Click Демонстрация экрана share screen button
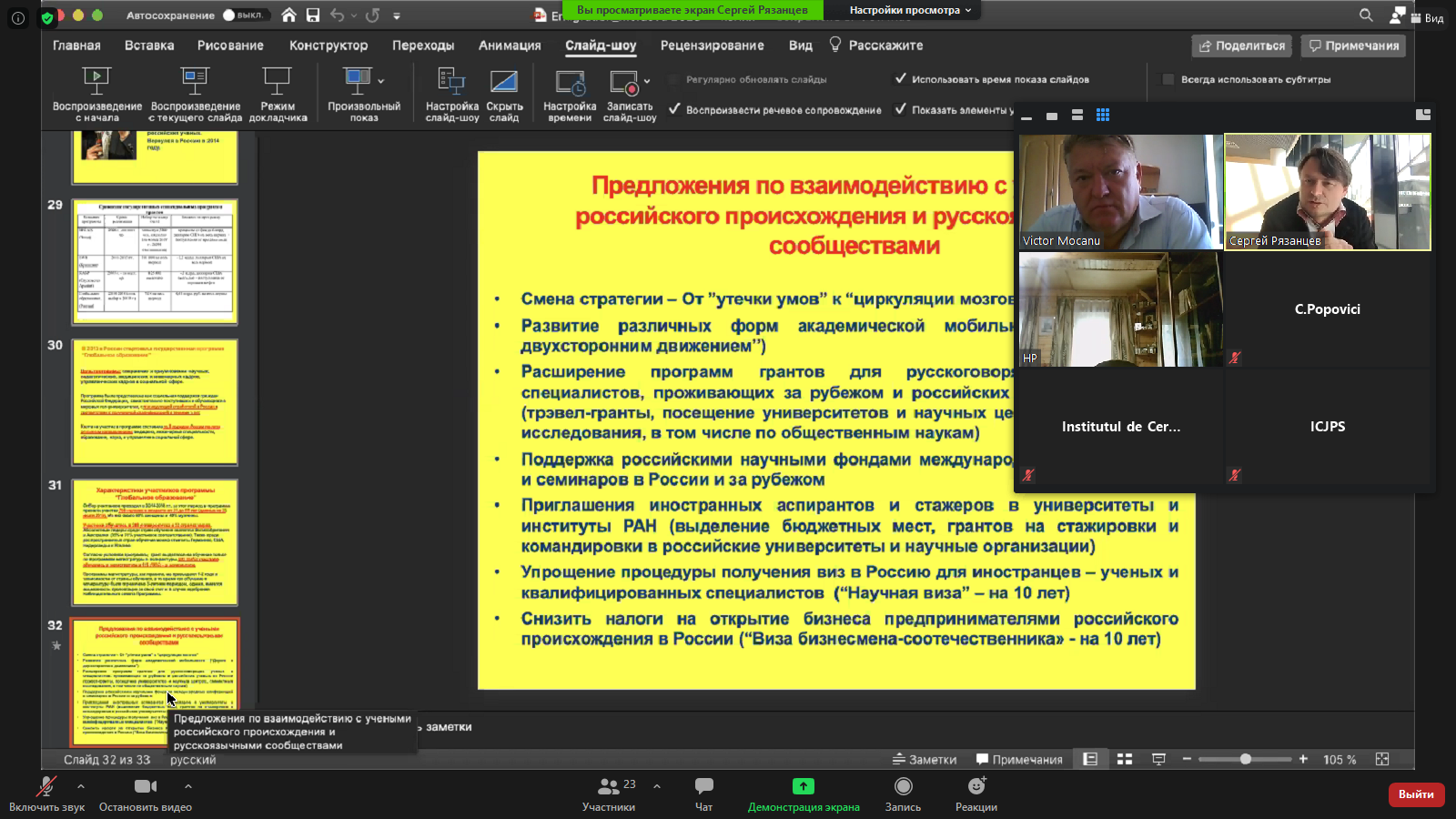Screen dimensions: 1456x819 804,794
